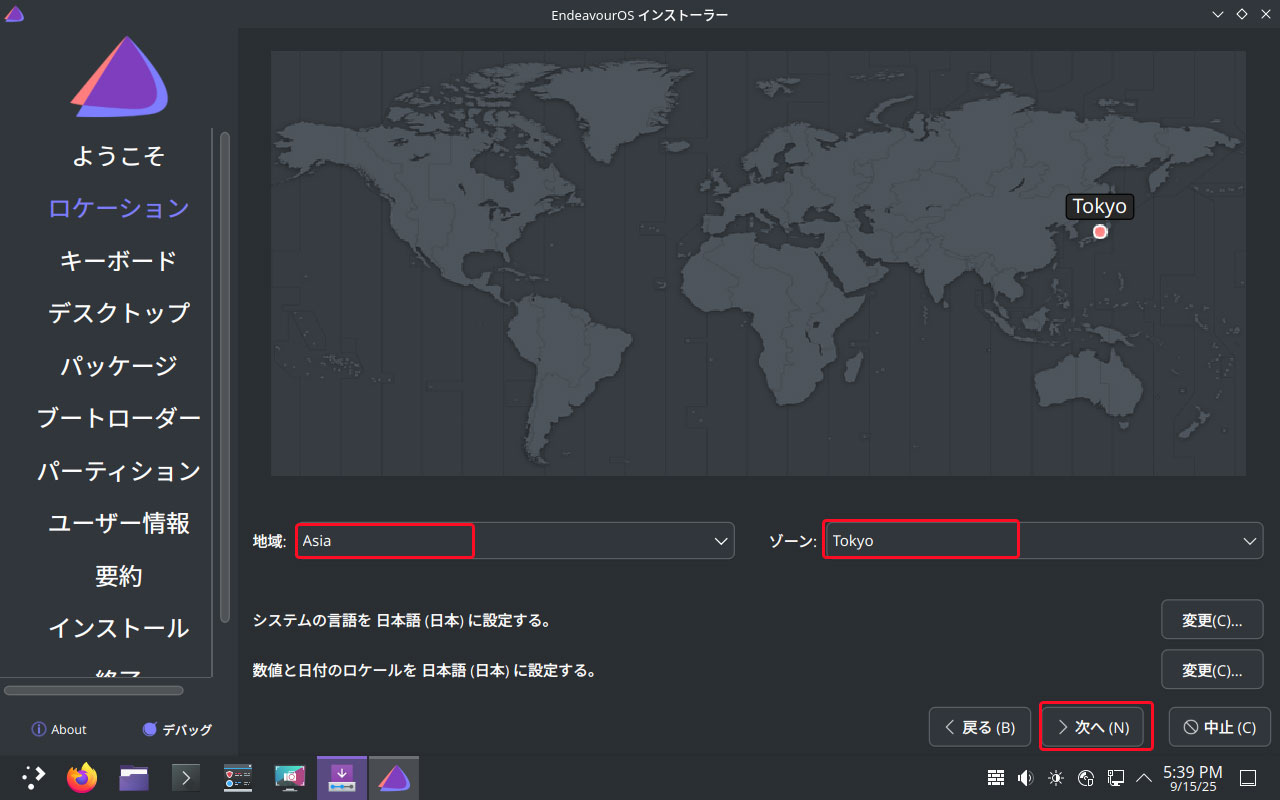Click the window icon in the title bar
This screenshot has height=800, width=1280.
(x=14, y=14)
